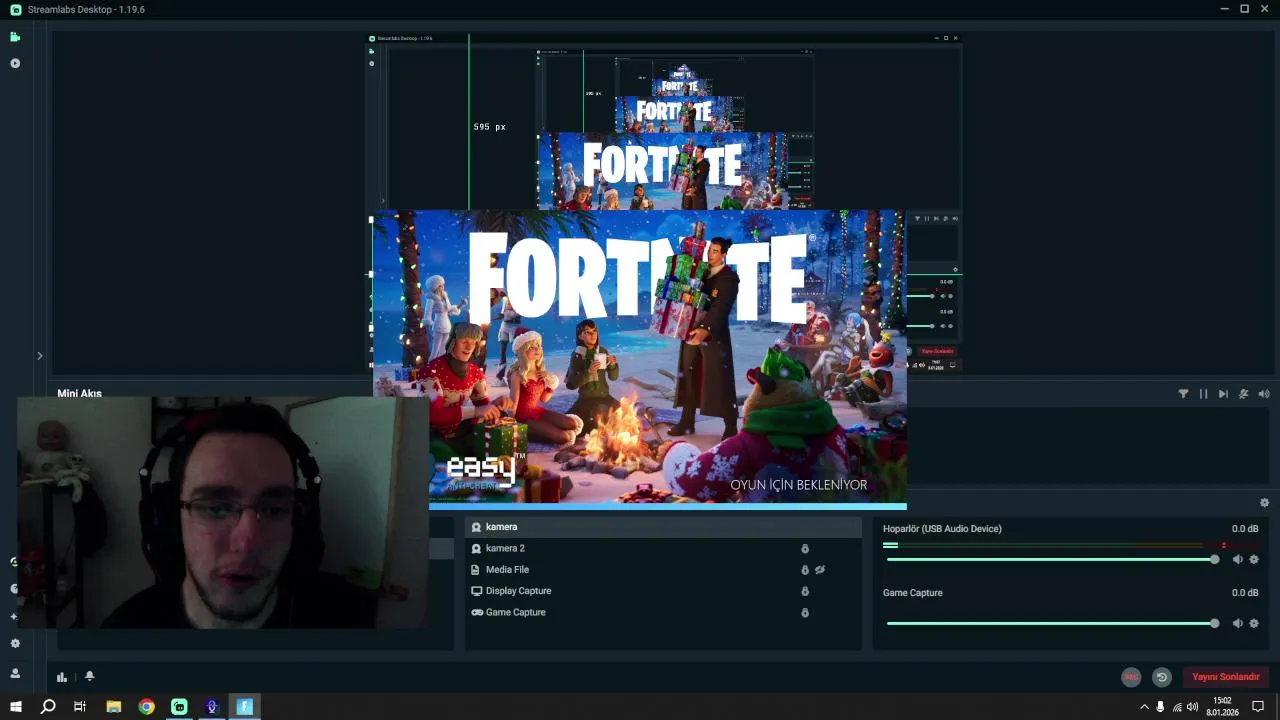Switch to Fortnite taskbar icon
The height and width of the screenshot is (720, 1280).
click(245, 707)
